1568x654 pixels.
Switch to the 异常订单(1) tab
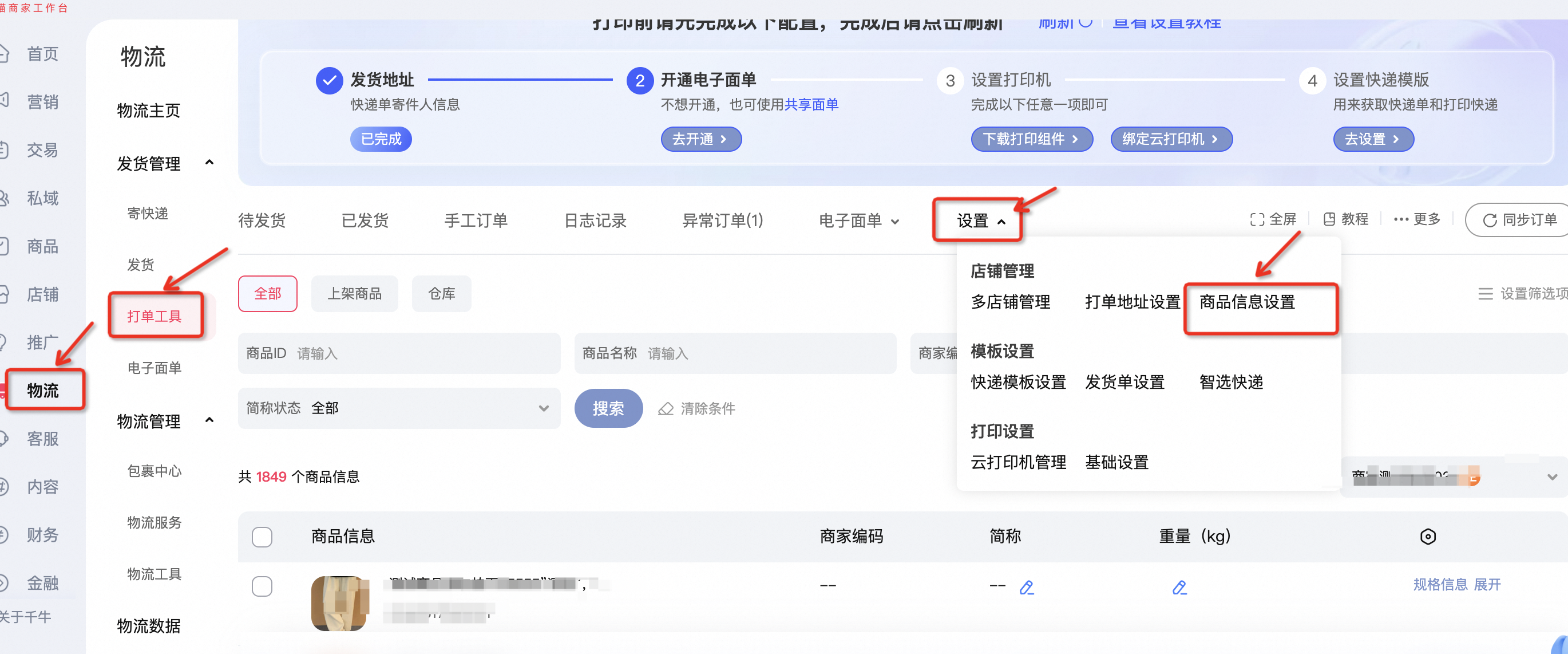pos(723,220)
